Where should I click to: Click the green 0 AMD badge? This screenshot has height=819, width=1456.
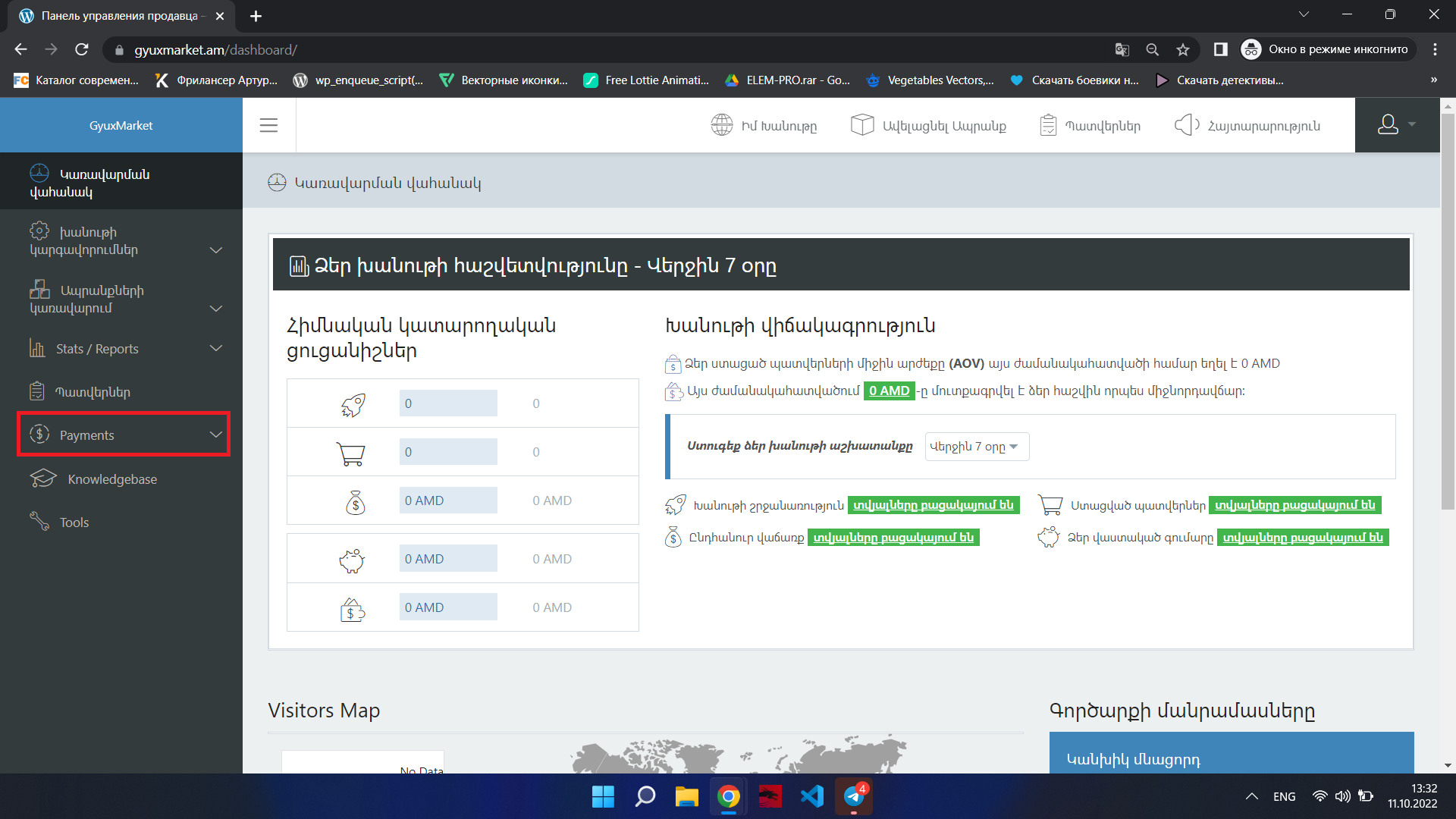[x=889, y=391]
